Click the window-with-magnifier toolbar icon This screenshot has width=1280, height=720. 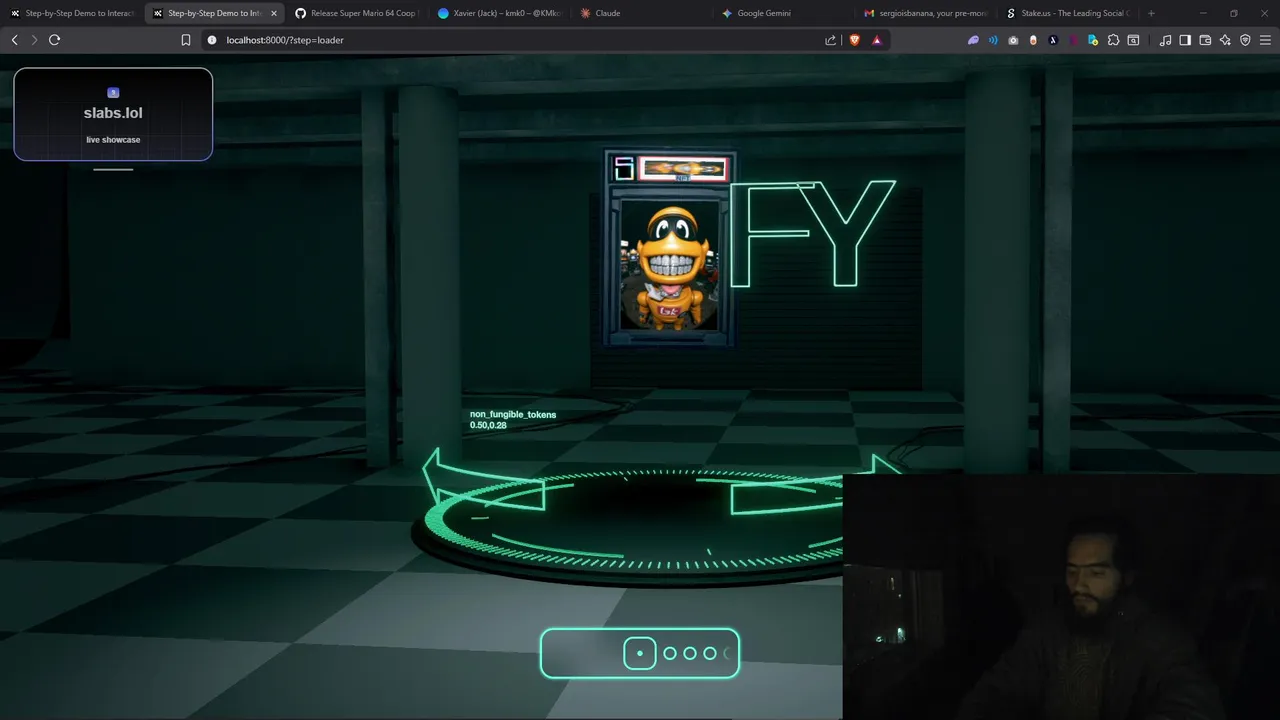click(x=1133, y=40)
